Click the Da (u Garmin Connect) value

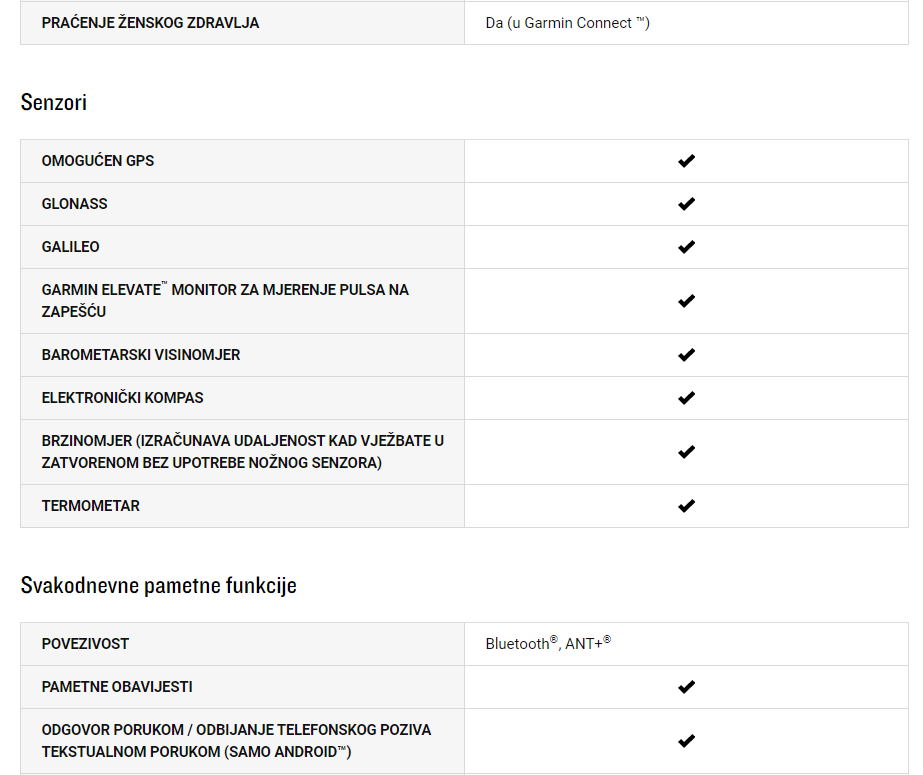pos(567,23)
